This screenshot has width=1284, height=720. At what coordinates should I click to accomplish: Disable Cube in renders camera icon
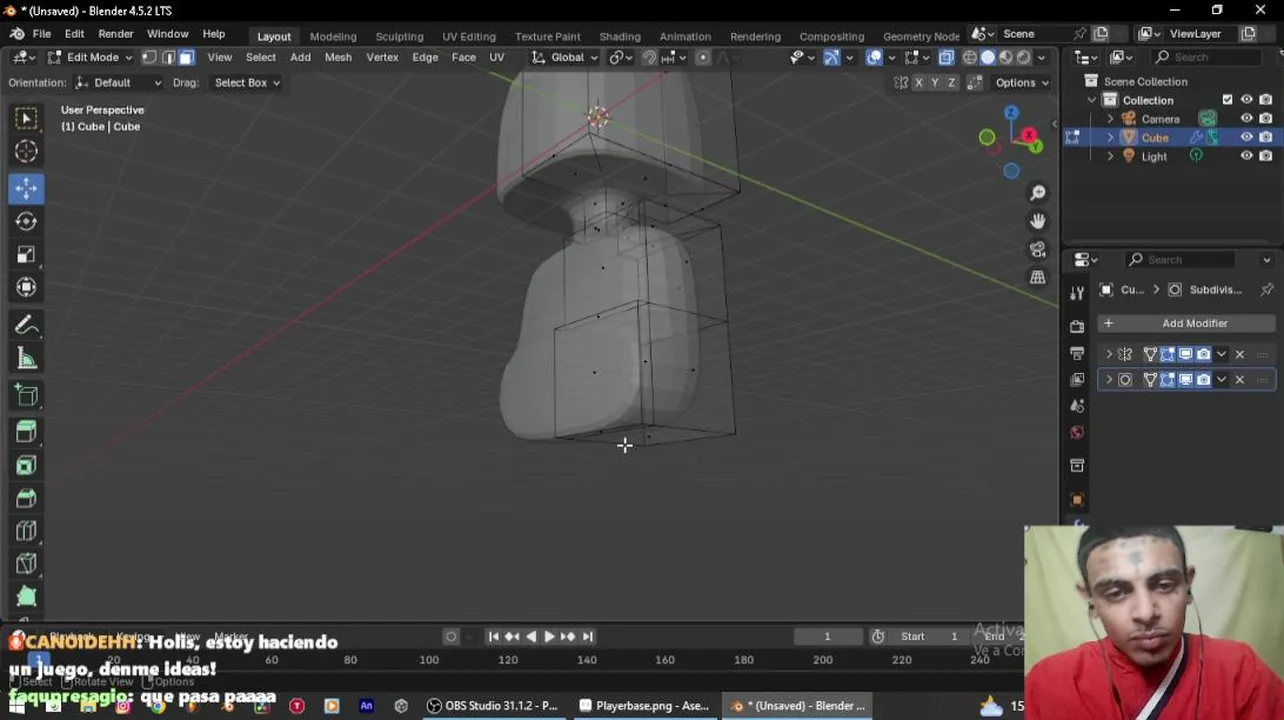(1265, 137)
